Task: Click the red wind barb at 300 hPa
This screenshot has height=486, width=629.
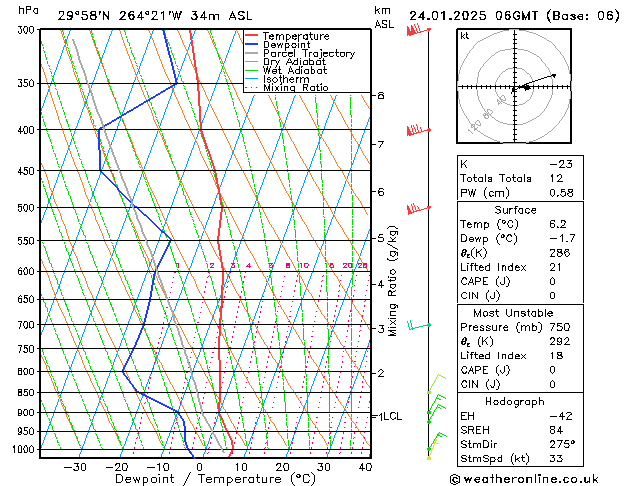Action: coord(418,30)
